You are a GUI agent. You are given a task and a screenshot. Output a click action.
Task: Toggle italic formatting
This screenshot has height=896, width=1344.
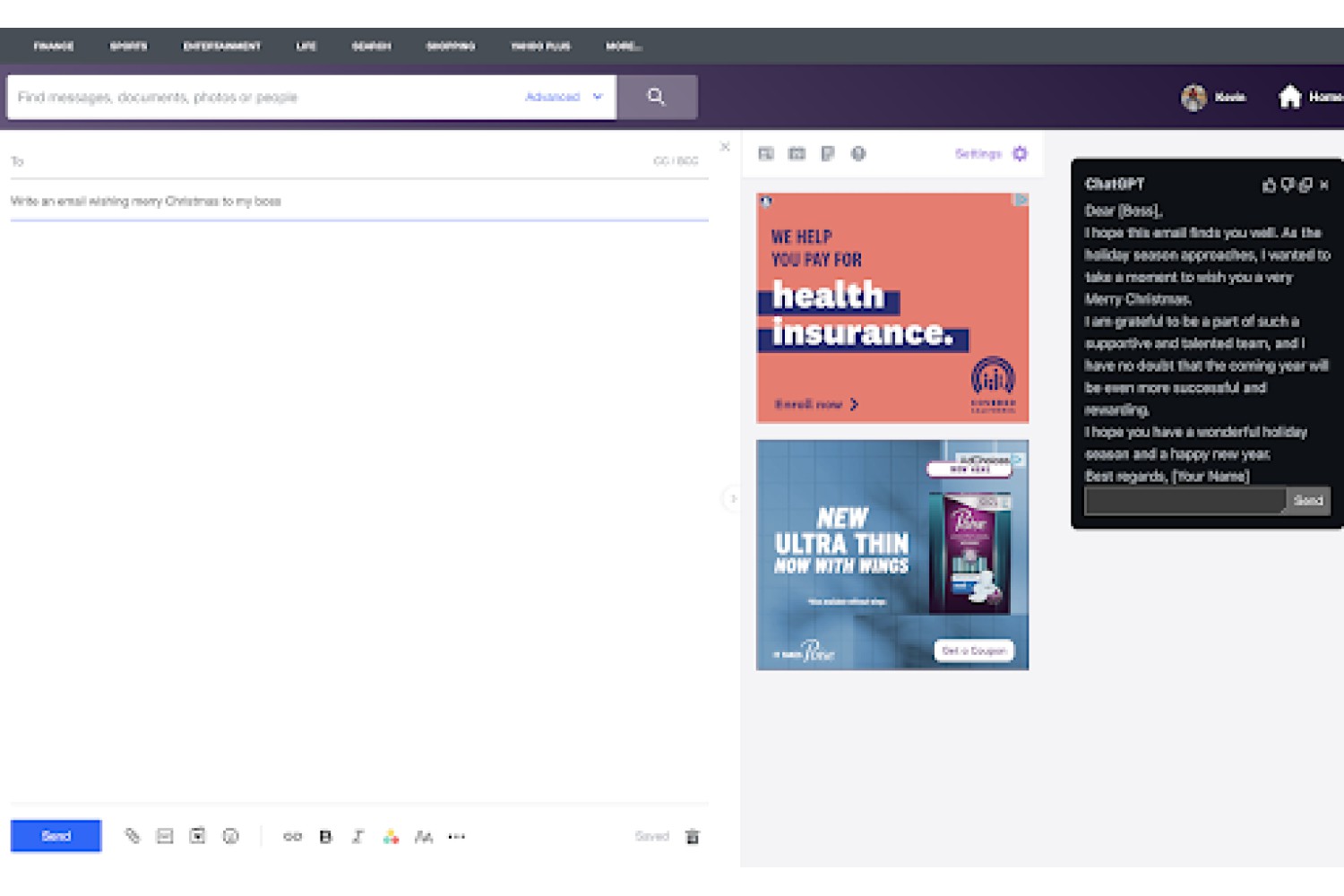click(x=358, y=837)
